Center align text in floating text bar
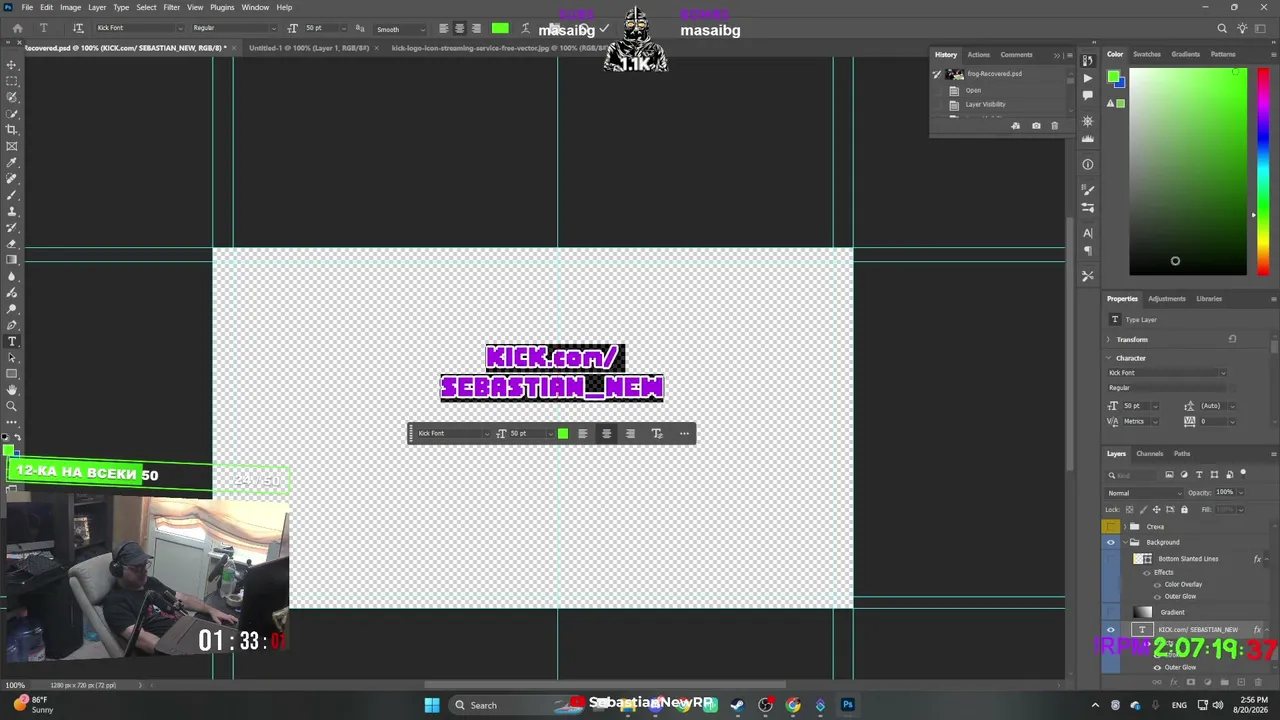The image size is (1280, 720). (606, 433)
